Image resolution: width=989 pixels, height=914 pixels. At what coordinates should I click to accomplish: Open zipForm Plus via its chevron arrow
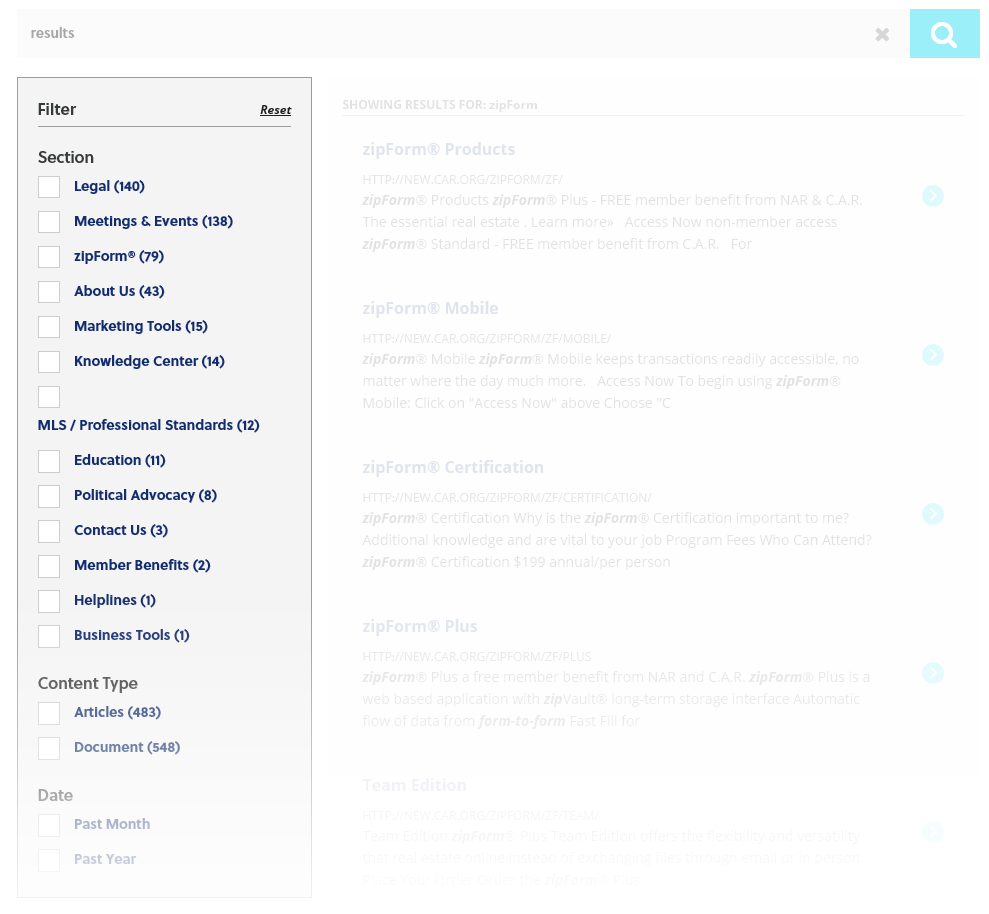(932, 673)
